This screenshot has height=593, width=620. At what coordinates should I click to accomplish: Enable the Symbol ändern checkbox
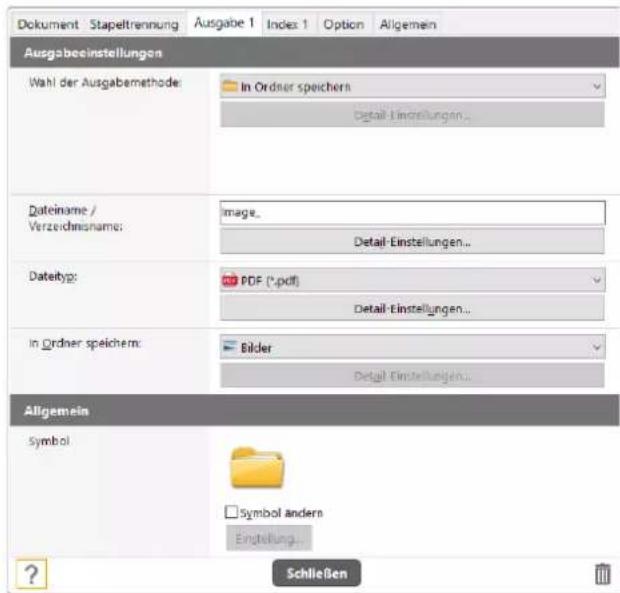coord(231,512)
